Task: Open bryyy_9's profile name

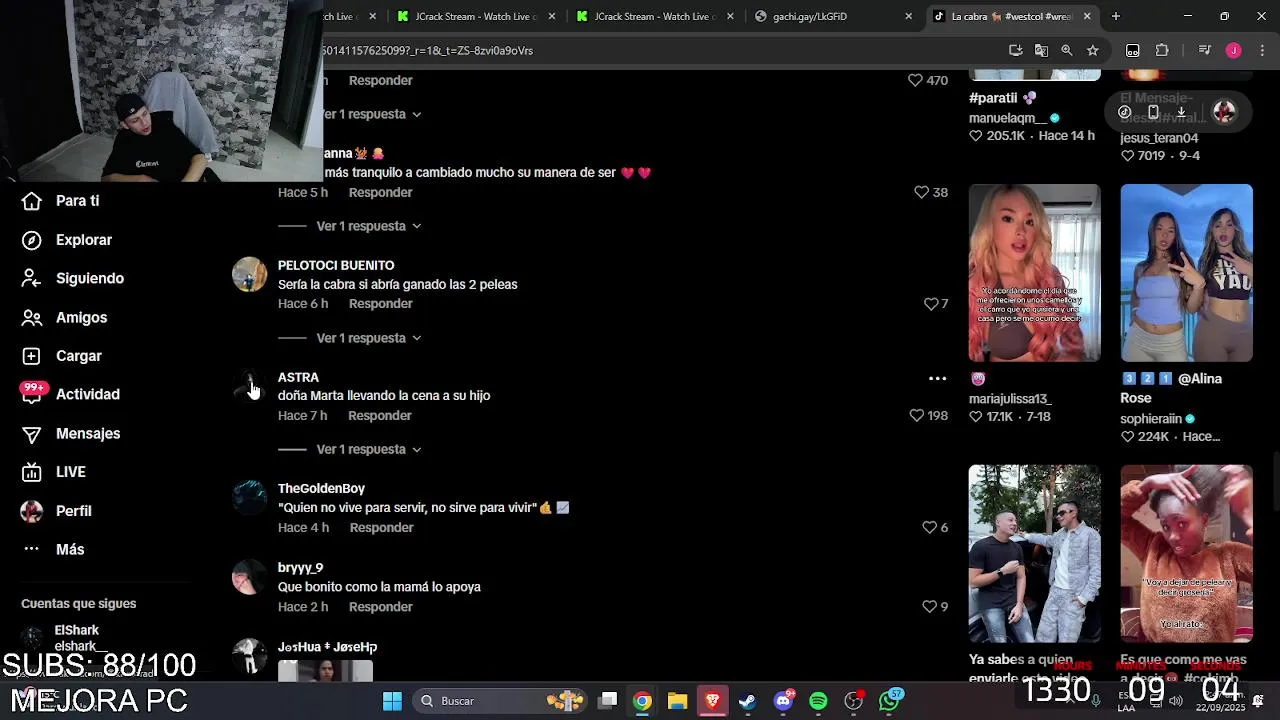Action: tap(300, 567)
